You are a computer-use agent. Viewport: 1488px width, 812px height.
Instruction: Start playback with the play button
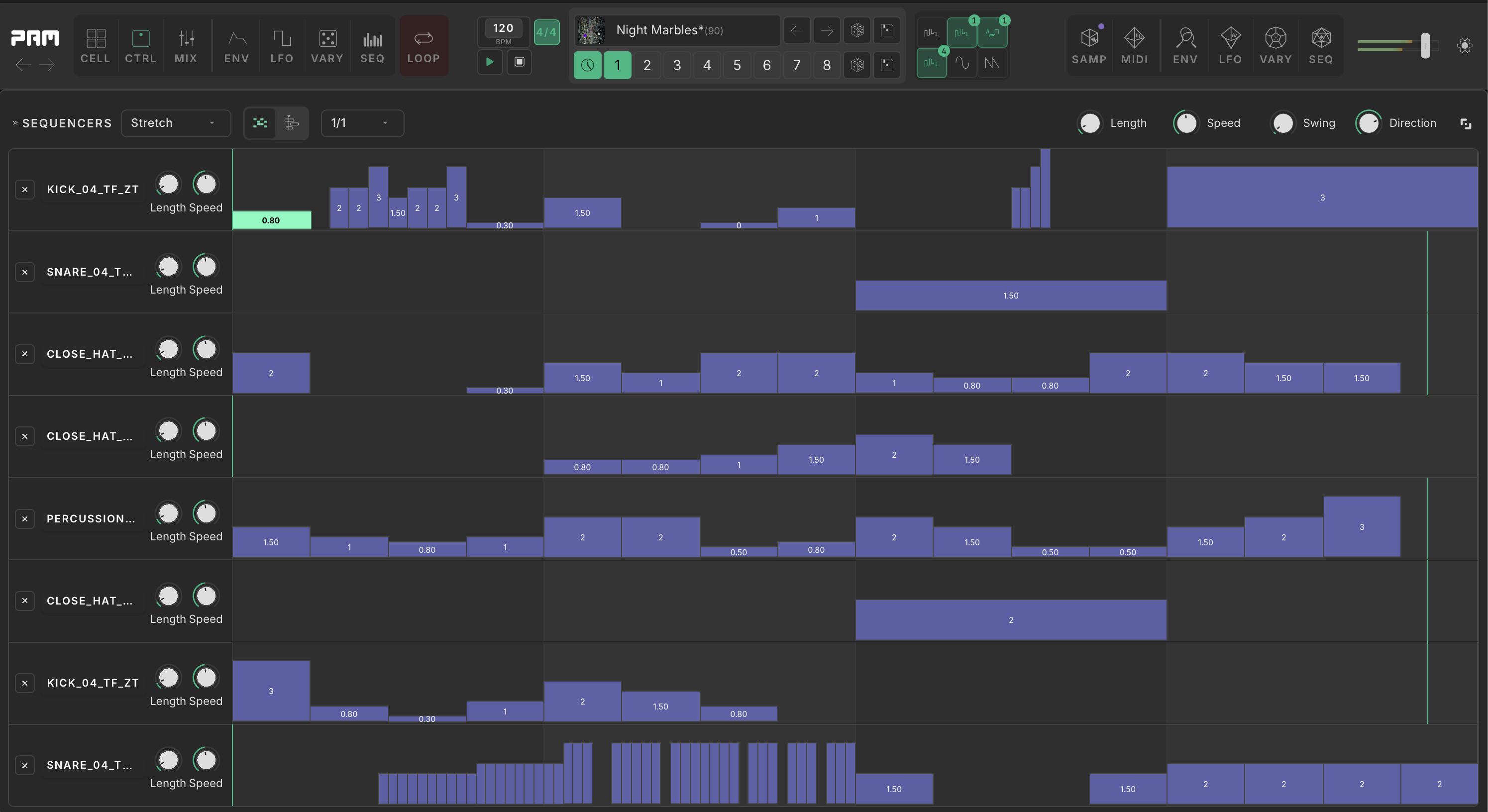490,62
